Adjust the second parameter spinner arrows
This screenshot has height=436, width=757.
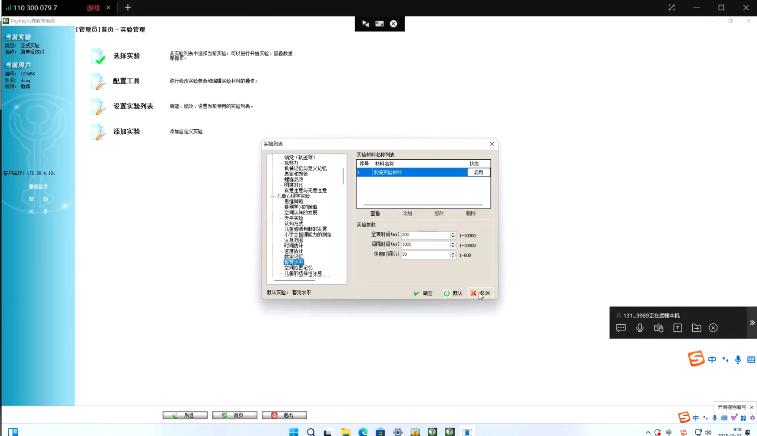click(x=453, y=244)
